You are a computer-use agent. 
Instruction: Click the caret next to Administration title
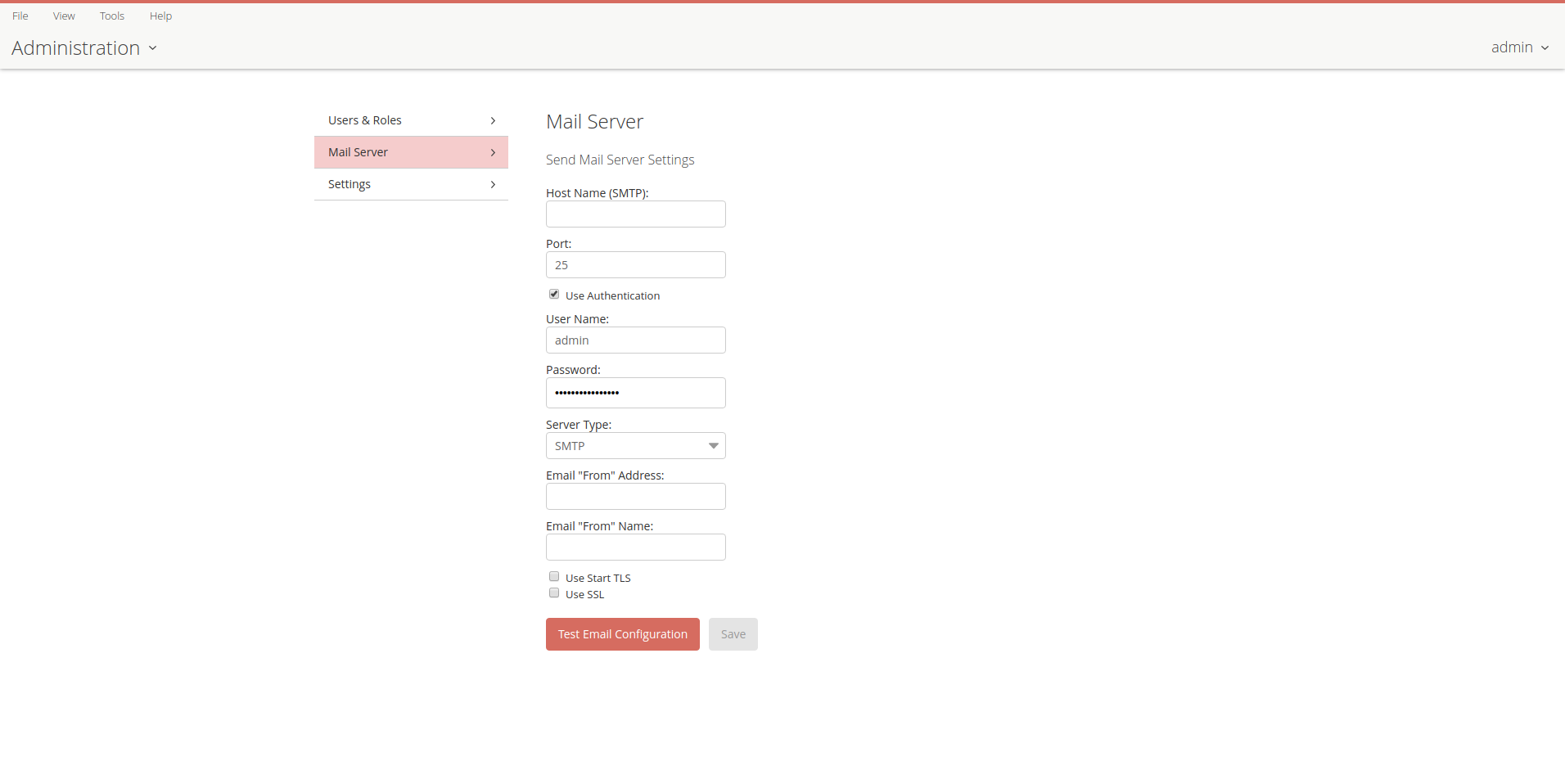pyautogui.click(x=153, y=48)
